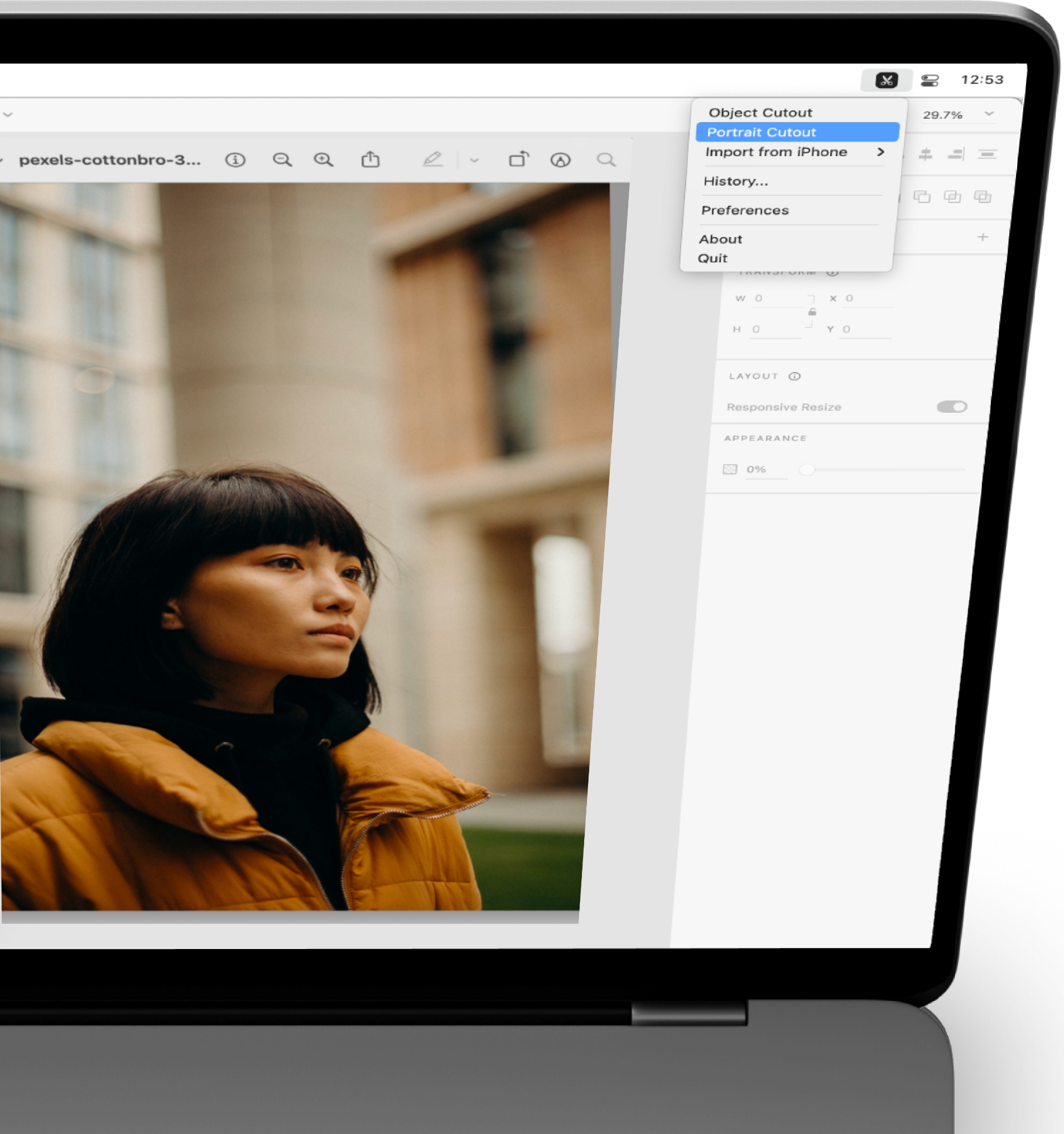
Task: Quit the app via the menu
Action: (712, 258)
